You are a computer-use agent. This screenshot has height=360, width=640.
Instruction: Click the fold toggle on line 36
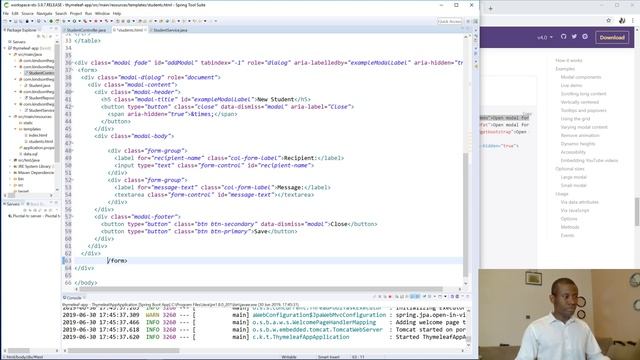[x=72, y=63]
